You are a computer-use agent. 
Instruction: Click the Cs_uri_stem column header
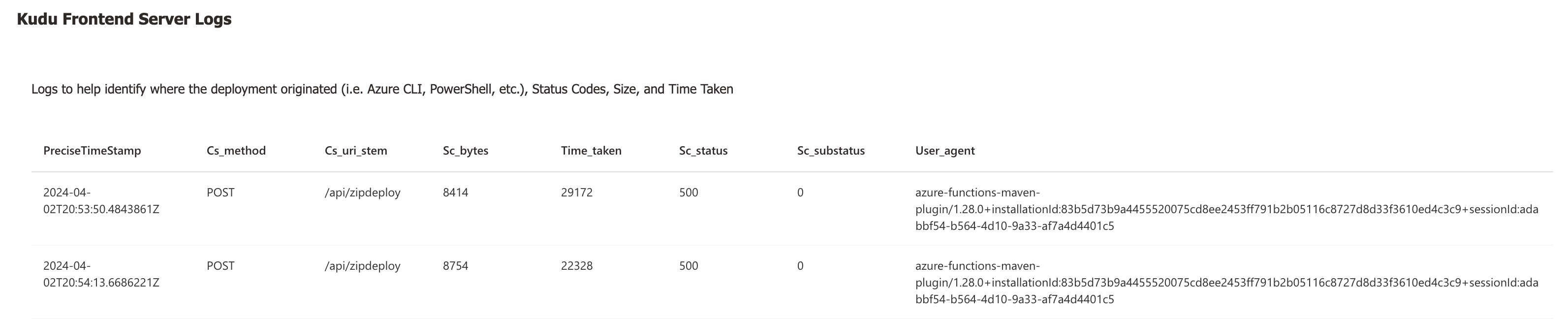click(356, 150)
